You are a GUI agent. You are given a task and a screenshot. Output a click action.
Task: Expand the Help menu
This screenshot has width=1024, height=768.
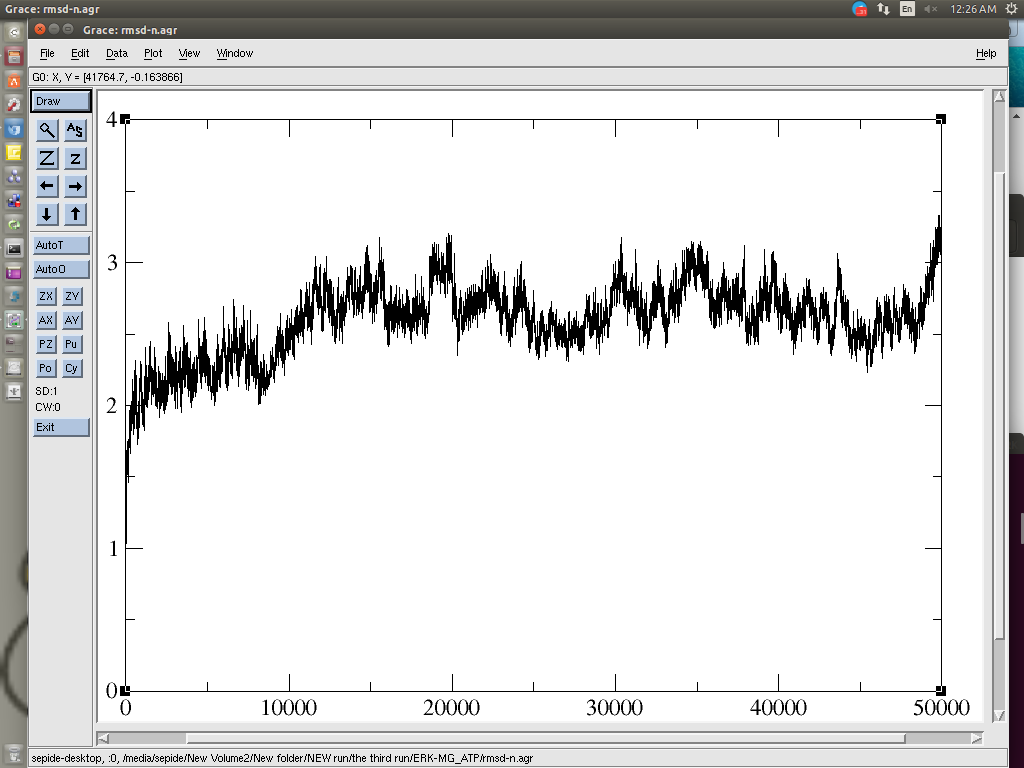(985, 53)
